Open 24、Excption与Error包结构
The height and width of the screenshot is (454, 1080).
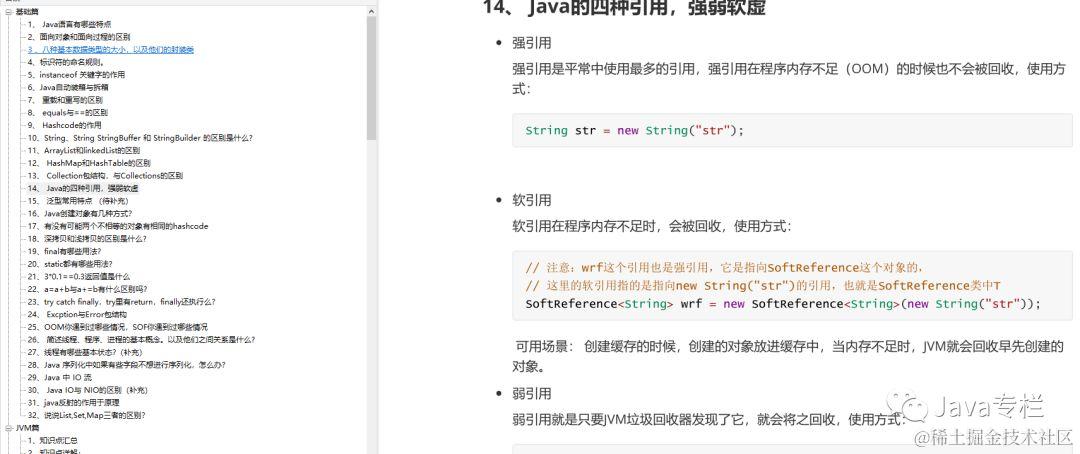(76, 315)
